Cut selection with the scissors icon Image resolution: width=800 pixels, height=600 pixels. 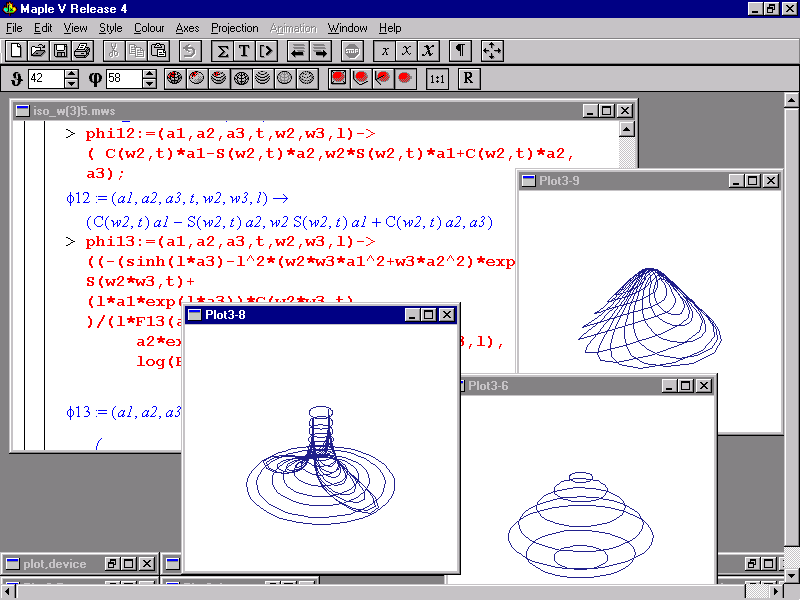113,51
